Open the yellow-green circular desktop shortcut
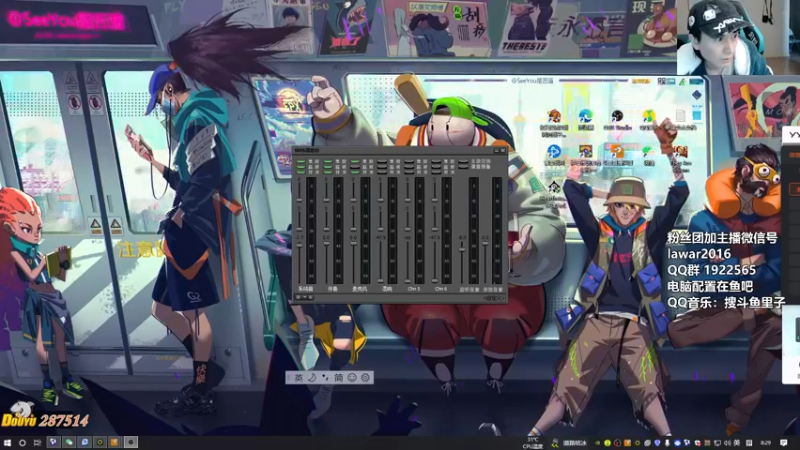The width and height of the screenshot is (800, 450). 648,116
